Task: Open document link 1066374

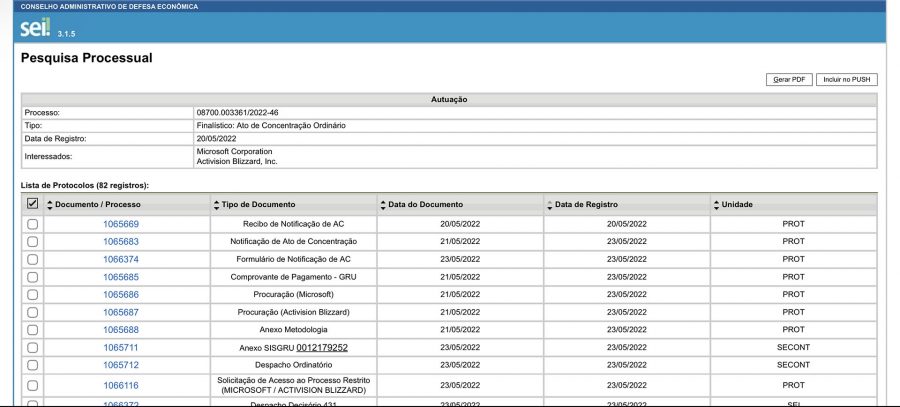Action: click(121, 259)
